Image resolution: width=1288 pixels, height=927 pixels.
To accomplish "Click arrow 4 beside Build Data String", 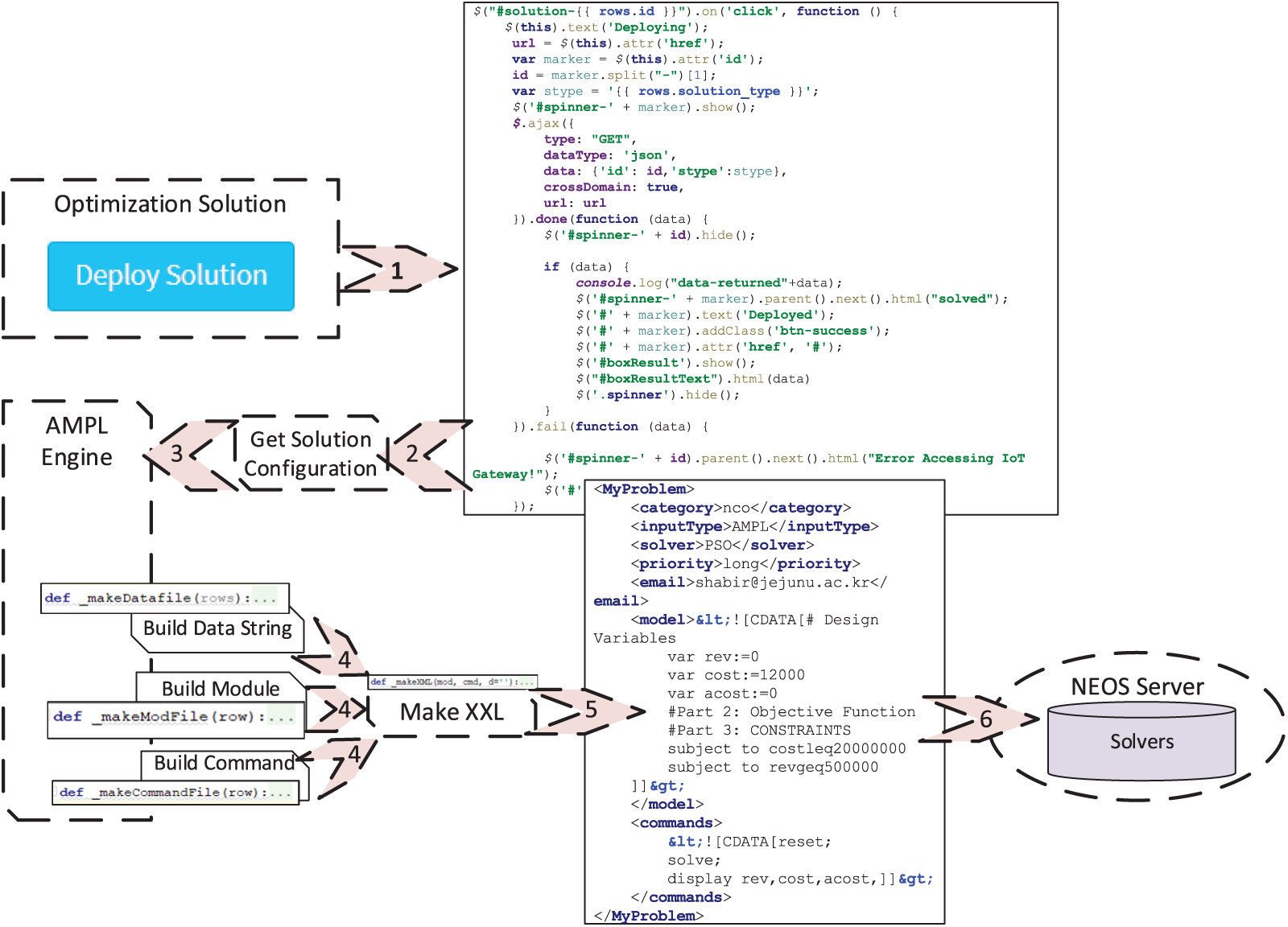I will (342, 659).
